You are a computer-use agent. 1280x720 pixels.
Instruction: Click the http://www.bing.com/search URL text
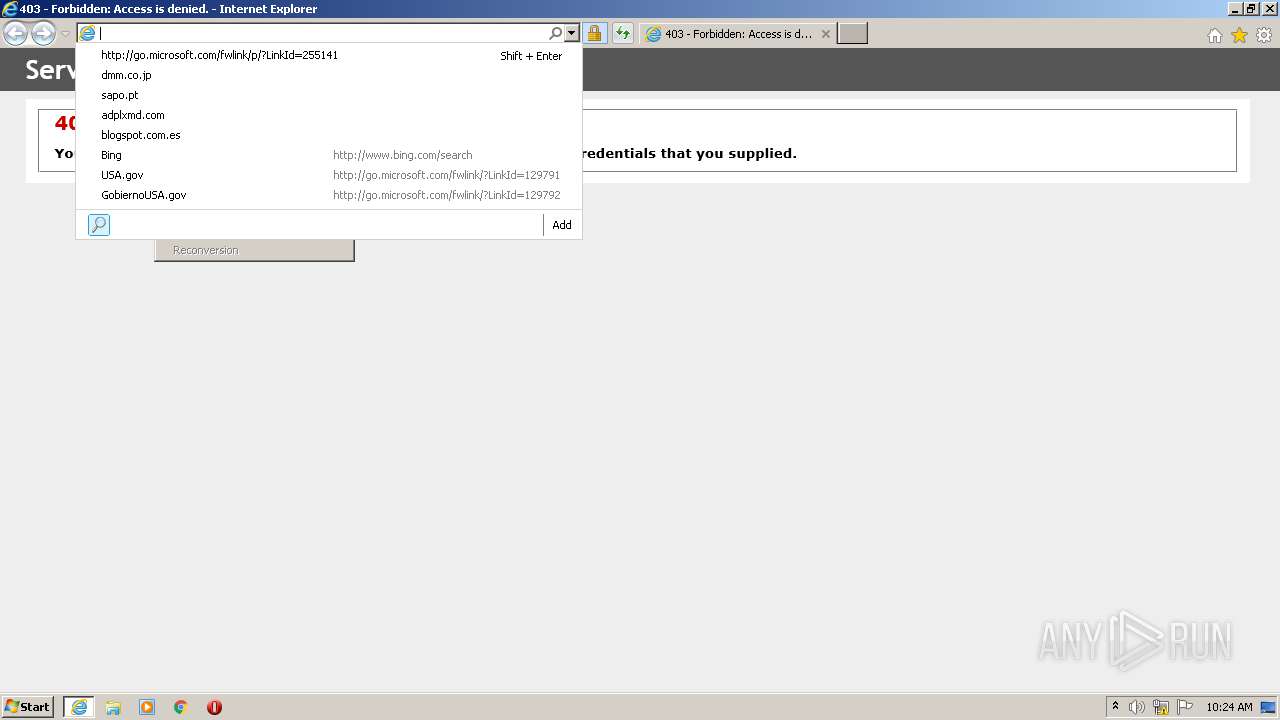pos(402,155)
